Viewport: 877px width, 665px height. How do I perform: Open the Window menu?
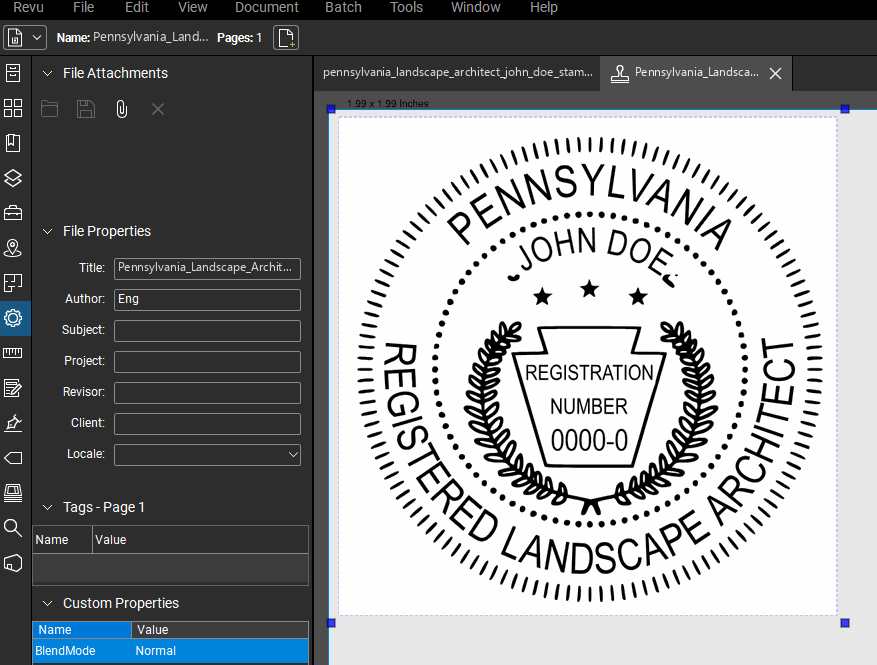pos(476,7)
